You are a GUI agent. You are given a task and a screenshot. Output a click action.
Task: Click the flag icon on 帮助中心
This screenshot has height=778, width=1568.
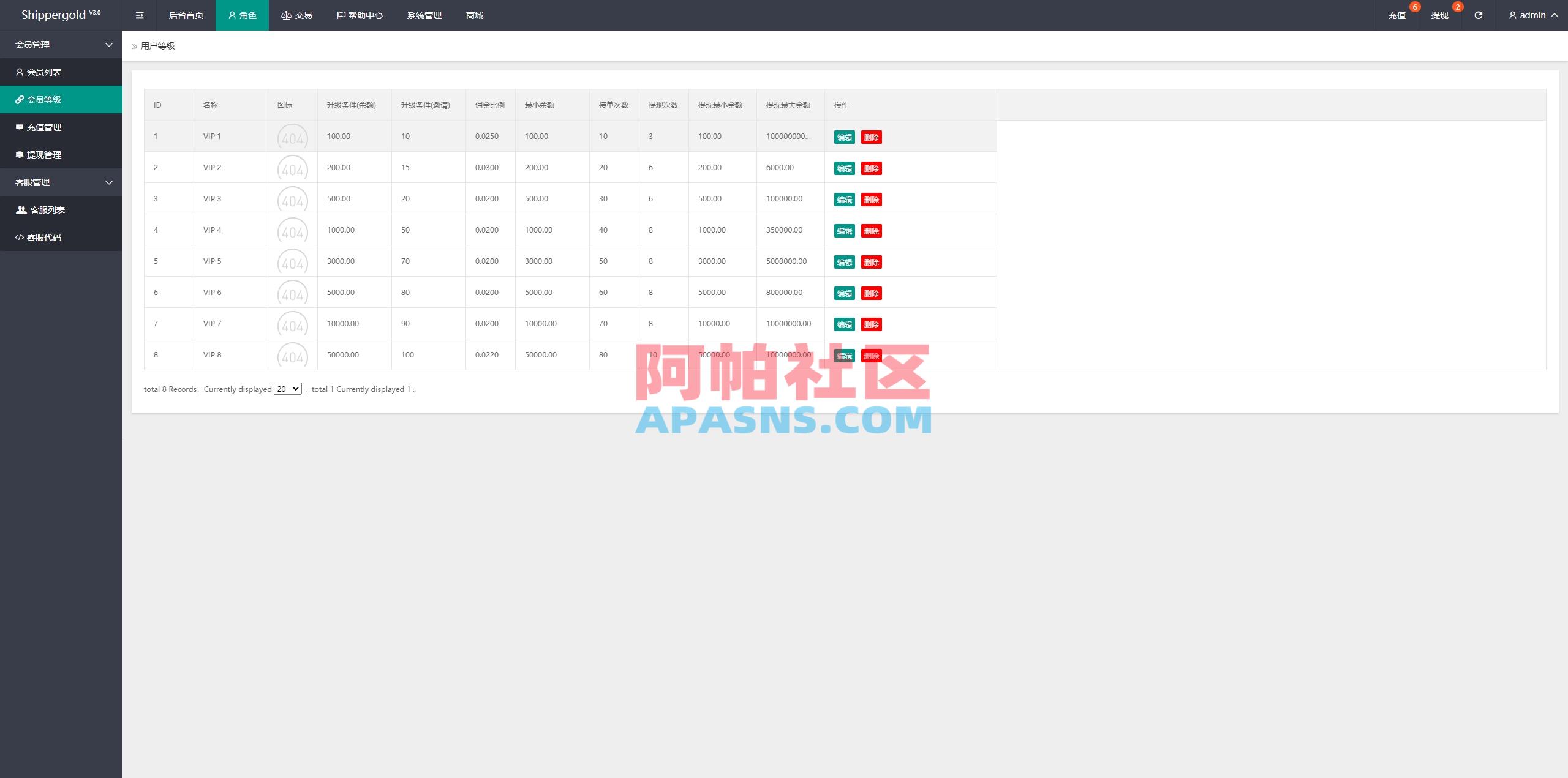click(341, 15)
